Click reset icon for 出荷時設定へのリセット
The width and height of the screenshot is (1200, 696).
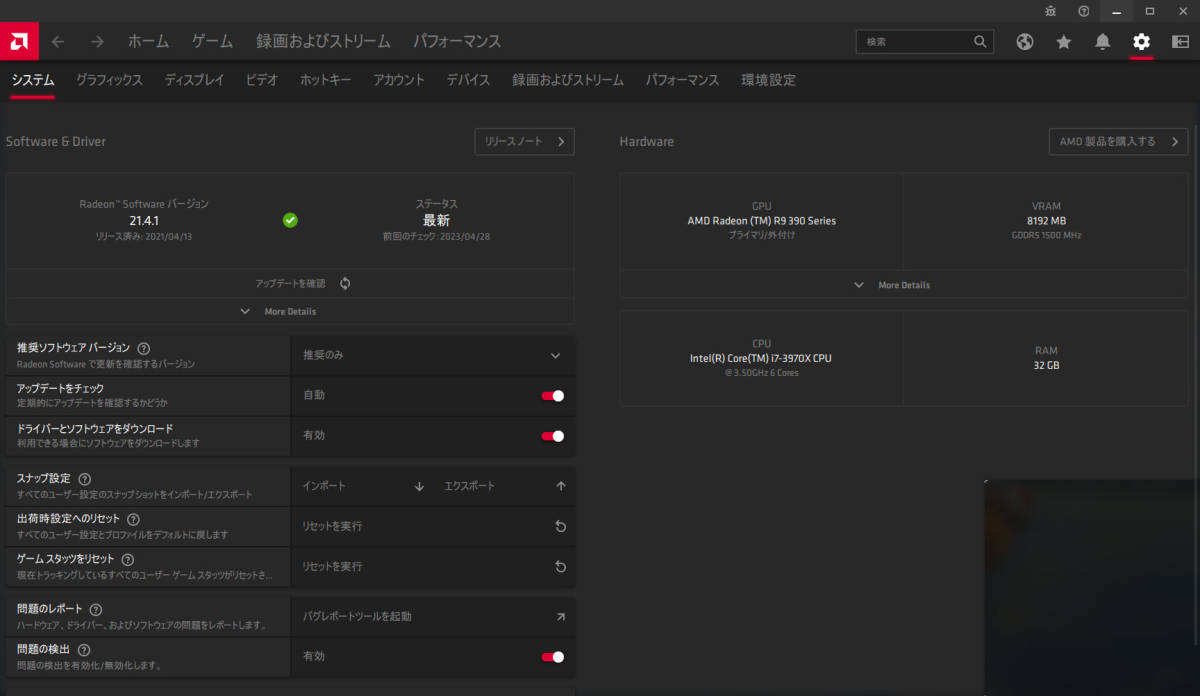point(561,526)
